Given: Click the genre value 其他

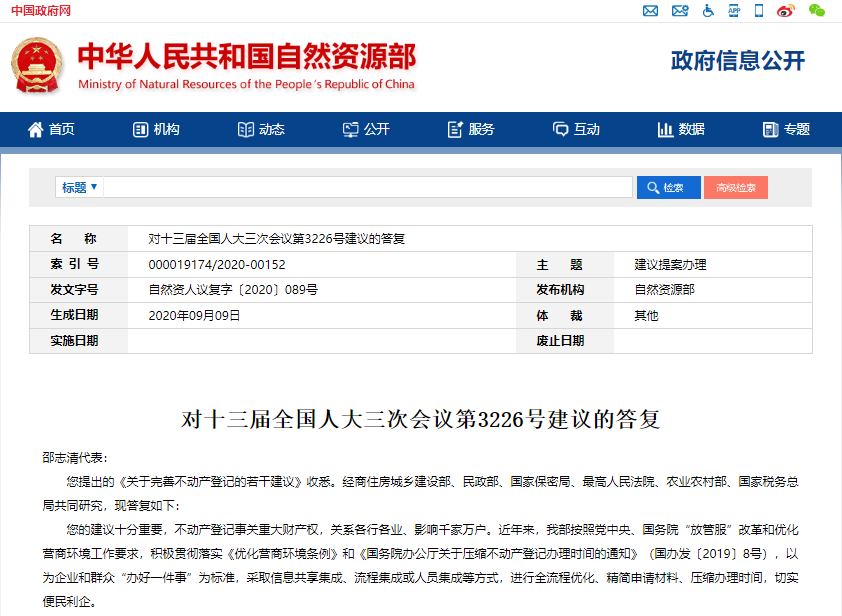Looking at the screenshot, I should [x=646, y=316].
